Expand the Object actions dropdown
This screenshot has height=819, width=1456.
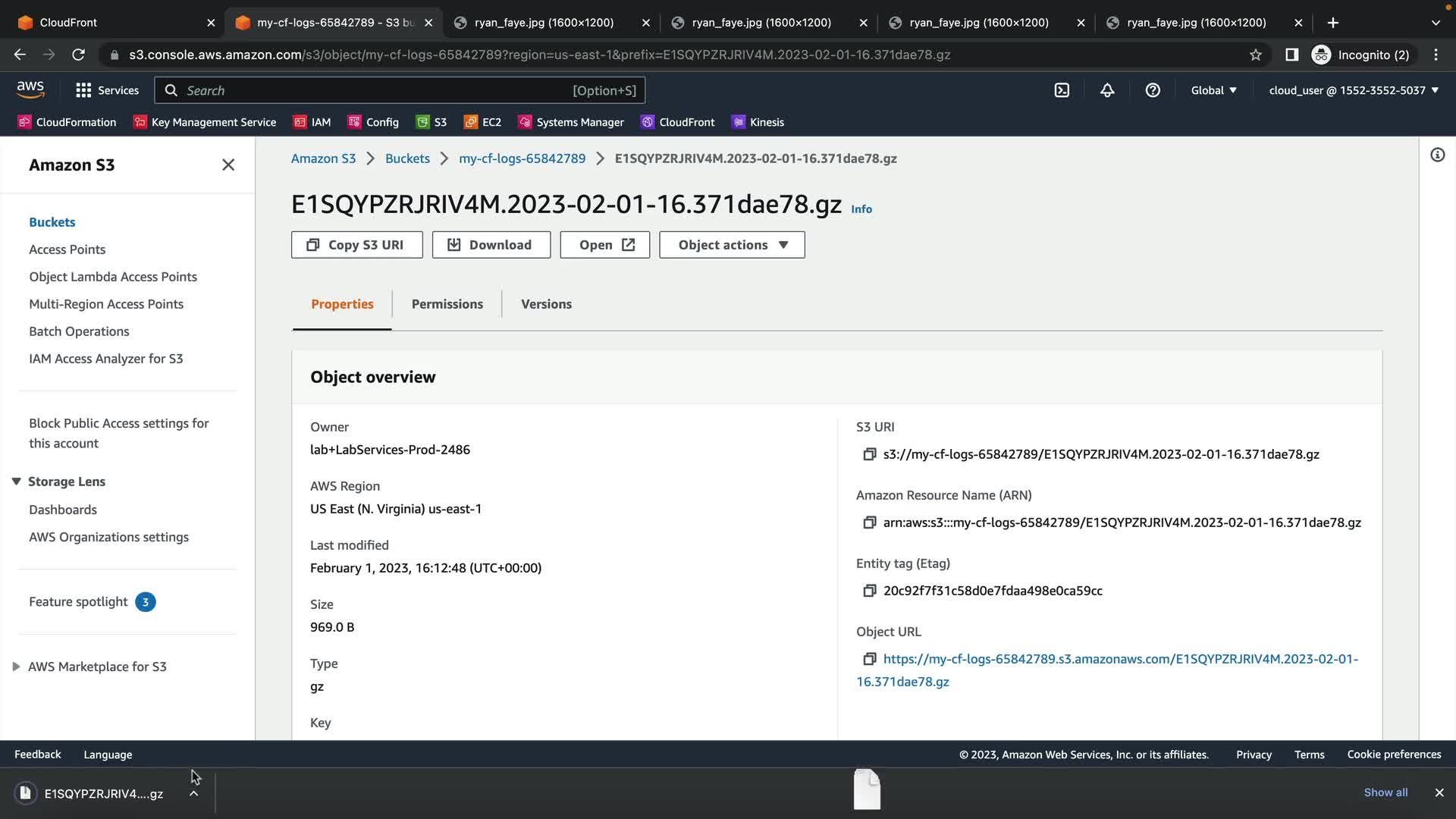pyautogui.click(x=732, y=245)
